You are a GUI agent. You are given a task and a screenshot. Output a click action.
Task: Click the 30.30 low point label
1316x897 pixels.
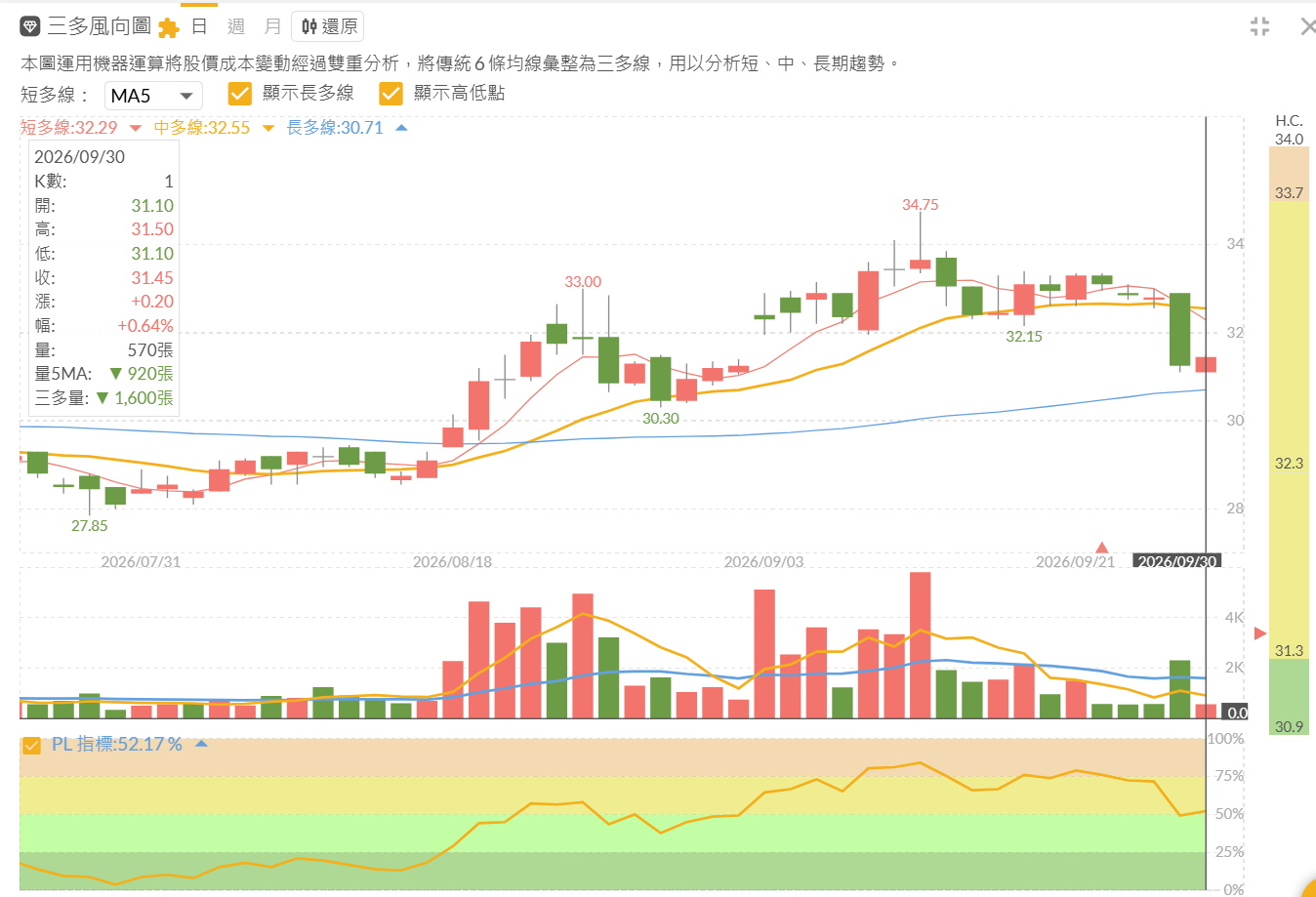point(661,419)
